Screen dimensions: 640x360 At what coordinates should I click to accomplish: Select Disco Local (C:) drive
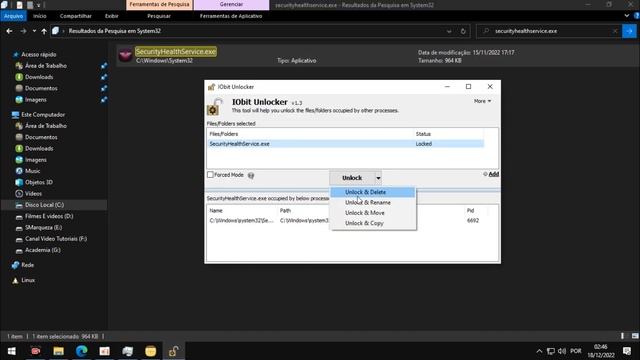point(44,205)
